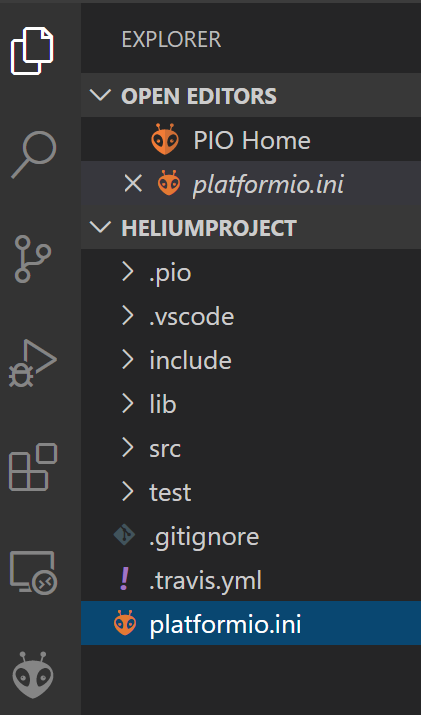This screenshot has width=421, height=715.
Task: Open the .travis.yml file
Action: pyautogui.click(x=251, y=580)
